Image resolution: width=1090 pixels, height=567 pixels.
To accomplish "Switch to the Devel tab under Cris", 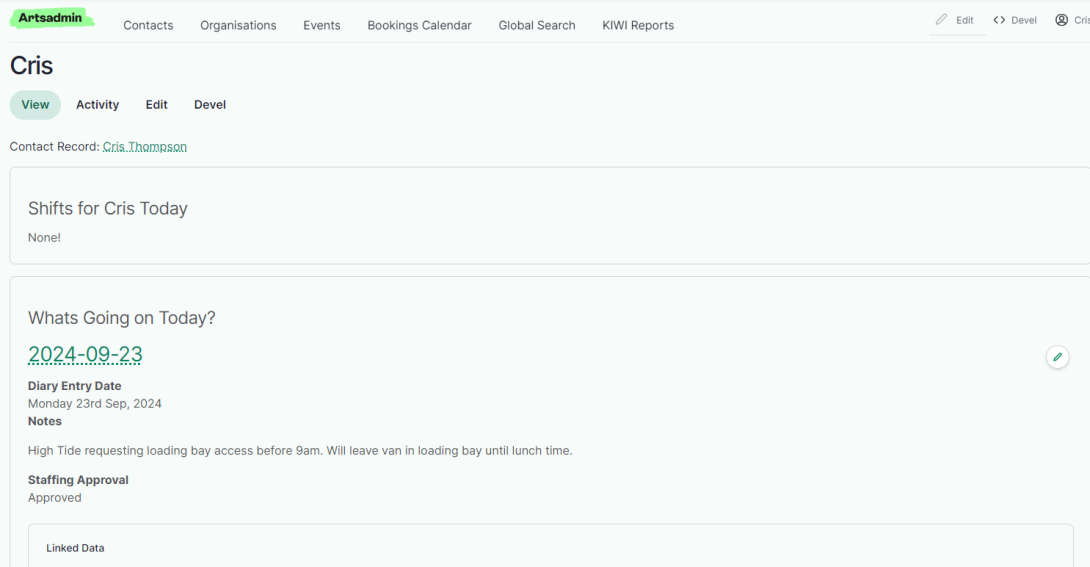I will 210,105.
